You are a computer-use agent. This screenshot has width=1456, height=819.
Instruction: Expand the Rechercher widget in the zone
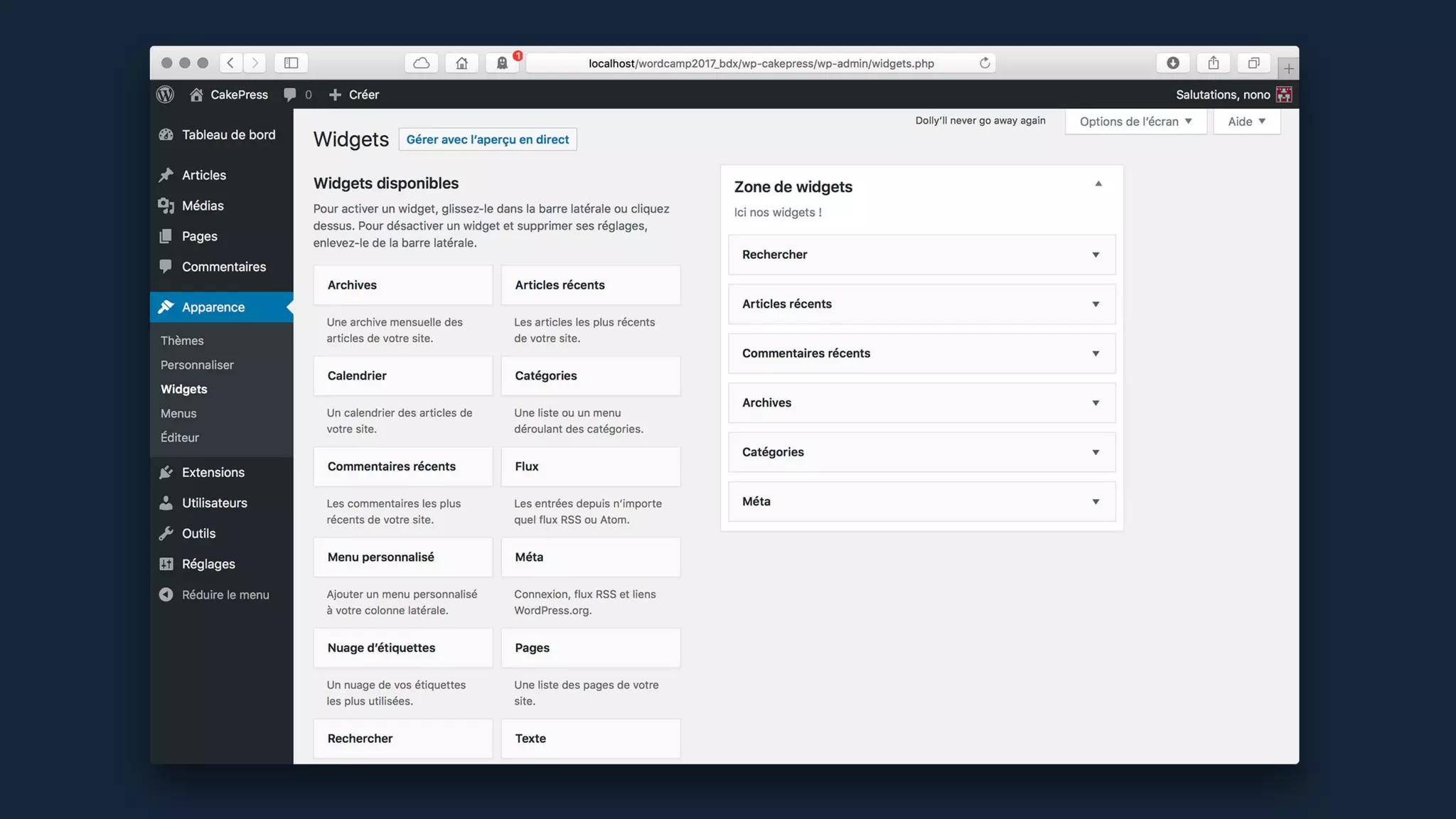pyautogui.click(x=1096, y=255)
